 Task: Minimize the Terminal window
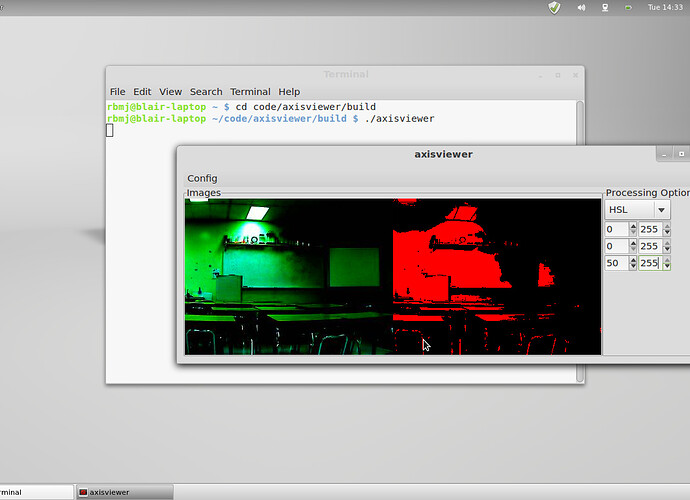pos(540,75)
